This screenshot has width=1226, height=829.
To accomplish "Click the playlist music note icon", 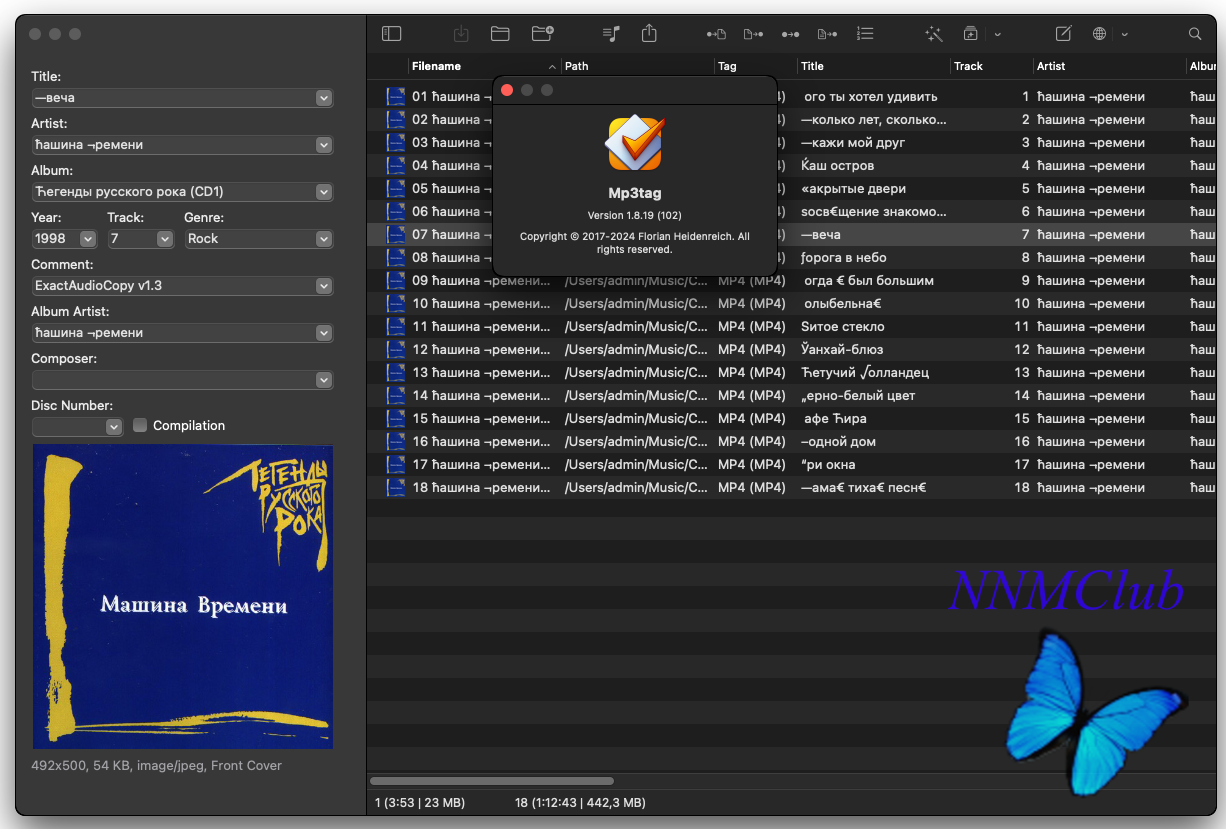I will point(612,34).
